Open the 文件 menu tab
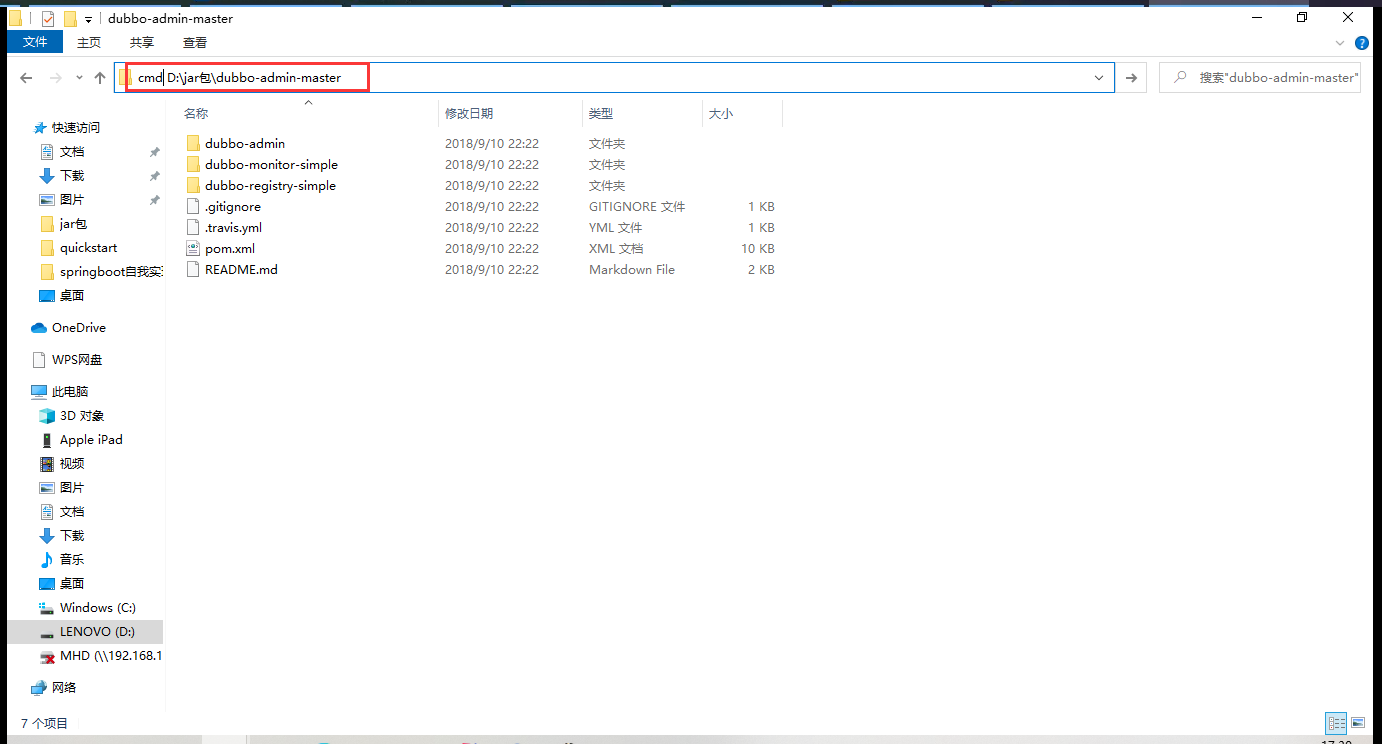 [x=35, y=42]
